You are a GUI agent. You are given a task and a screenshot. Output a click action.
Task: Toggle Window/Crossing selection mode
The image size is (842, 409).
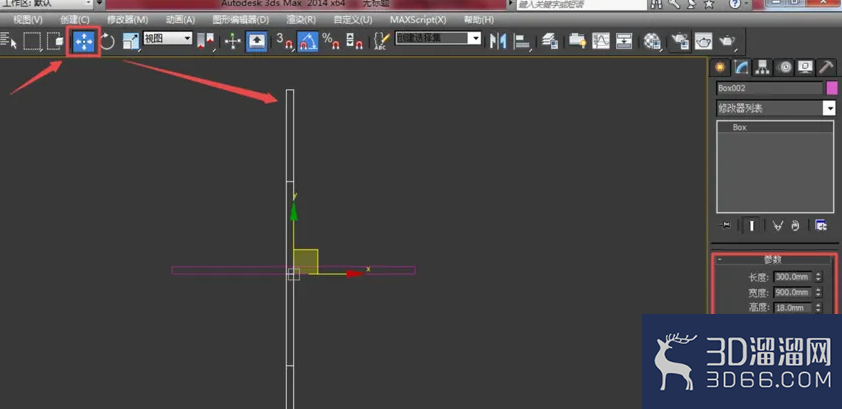pos(55,41)
